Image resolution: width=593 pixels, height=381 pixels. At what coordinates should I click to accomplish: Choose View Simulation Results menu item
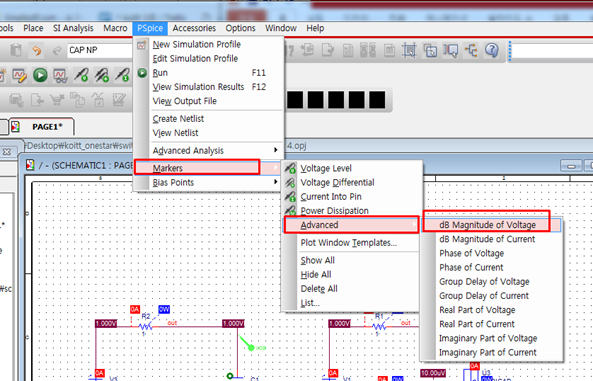pos(198,87)
